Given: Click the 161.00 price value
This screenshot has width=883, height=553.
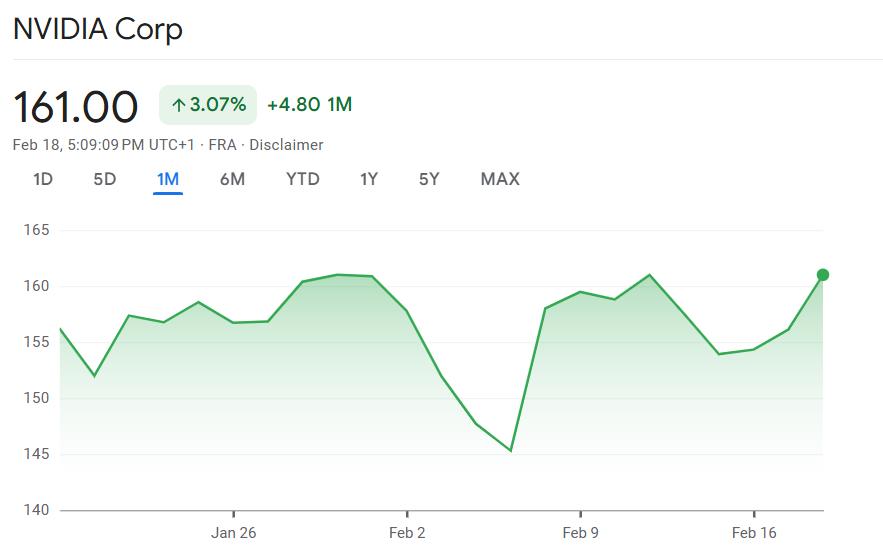Looking at the screenshot, I should [75, 106].
